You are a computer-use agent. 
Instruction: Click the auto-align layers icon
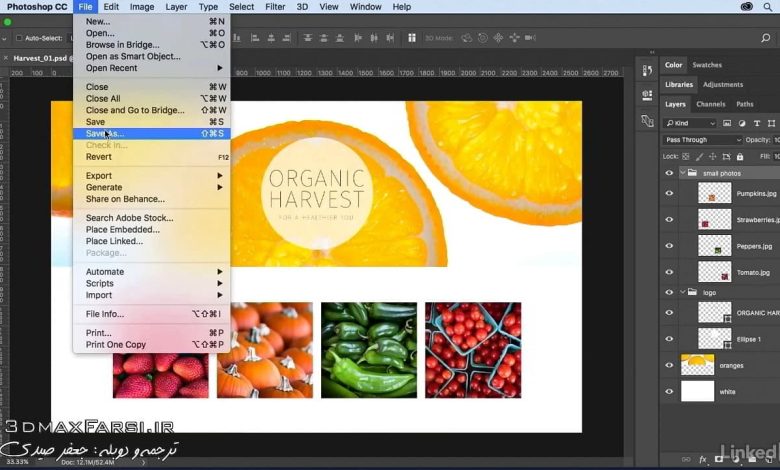pos(412,38)
